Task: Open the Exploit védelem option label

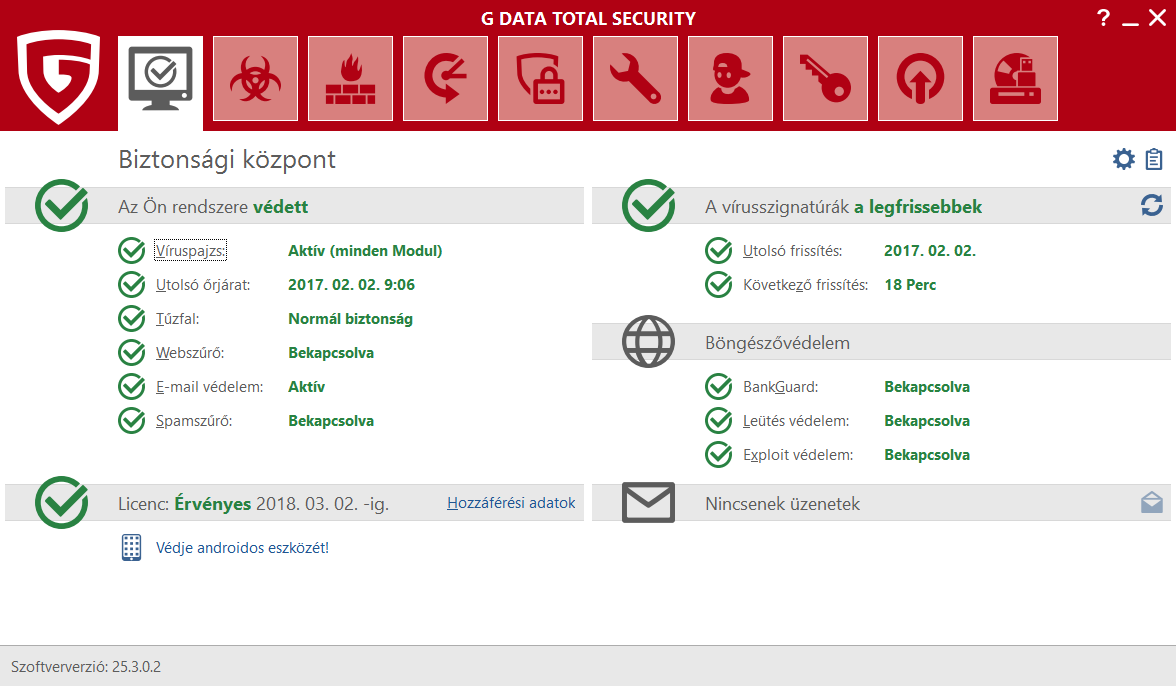Action: [x=798, y=455]
